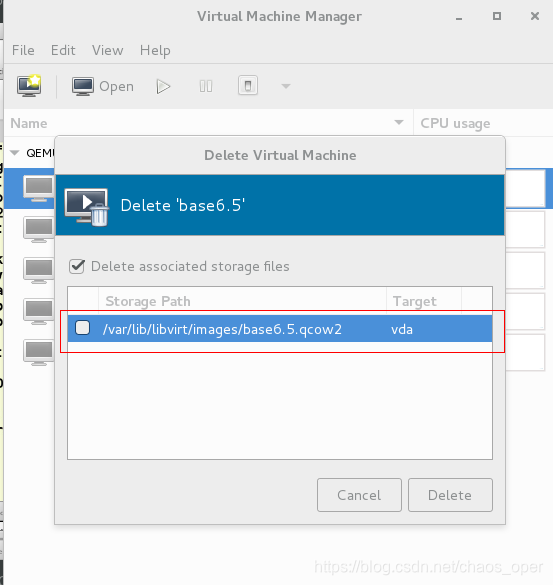This screenshot has width=553, height=585.
Task: Select the third VM monitor icon in list
Action: pyautogui.click(x=39, y=270)
